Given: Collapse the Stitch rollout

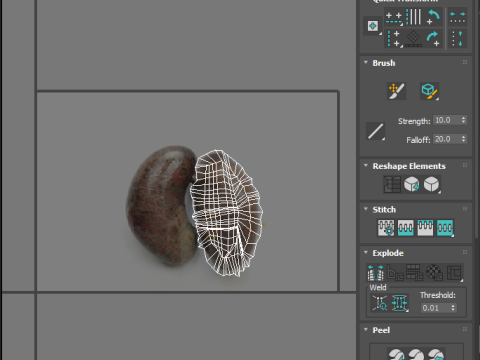Looking at the screenshot, I should pyautogui.click(x=366, y=209).
